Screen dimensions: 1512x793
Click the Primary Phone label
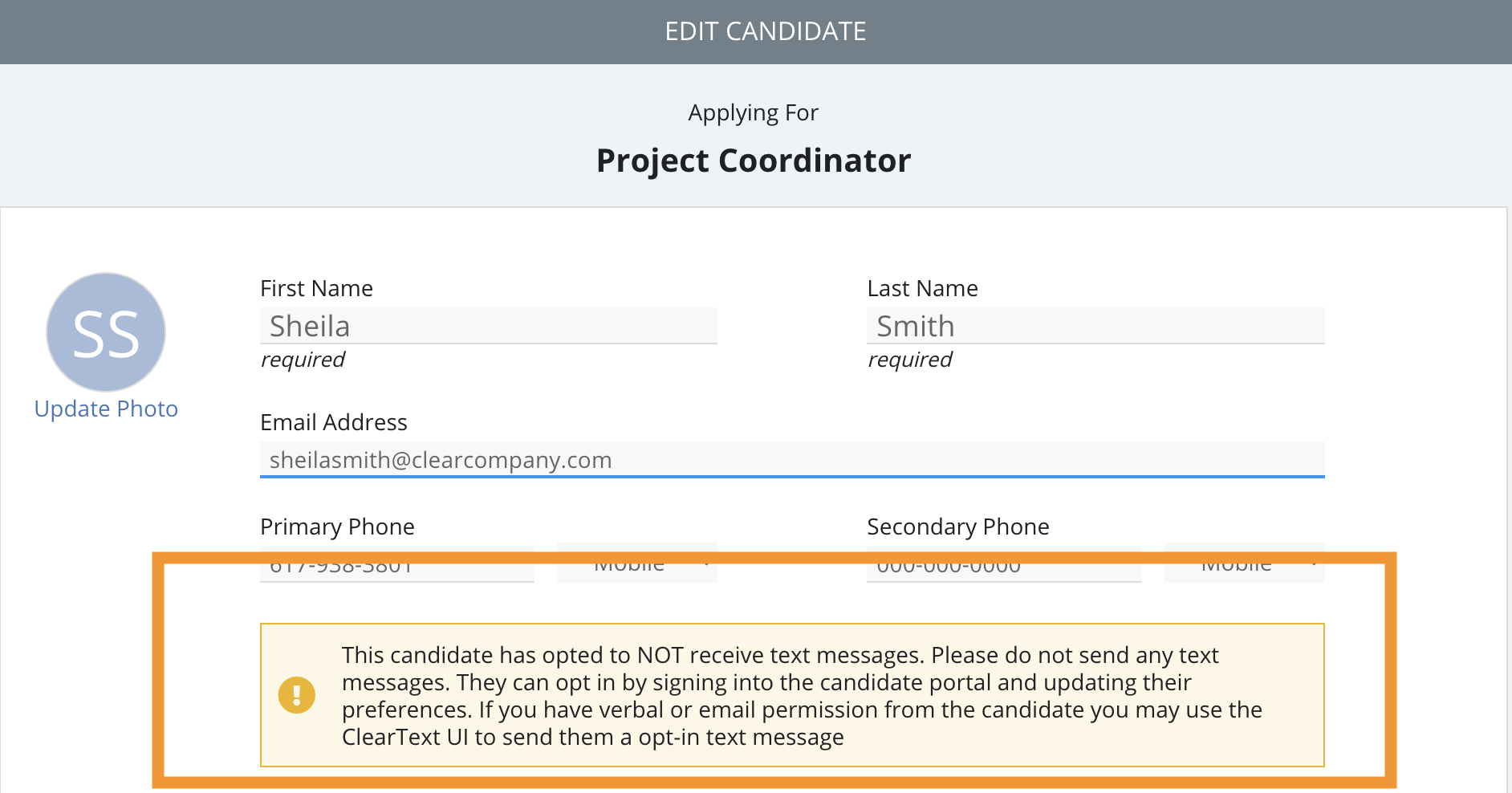(x=337, y=527)
